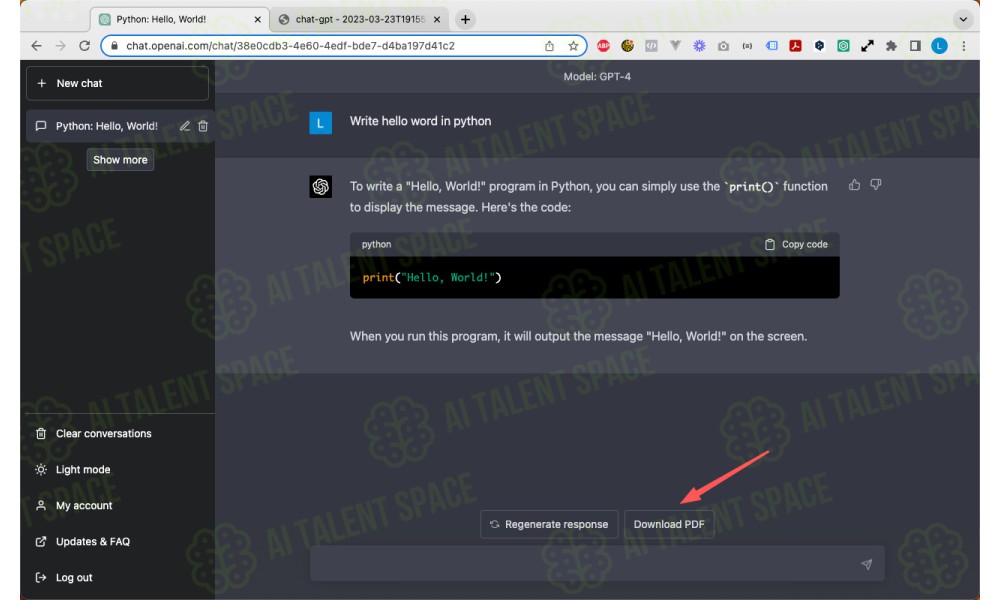This screenshot has height=600, width=1000.
Task: Rename the Python: Hello, World! chat
Action: pos(185,126)
